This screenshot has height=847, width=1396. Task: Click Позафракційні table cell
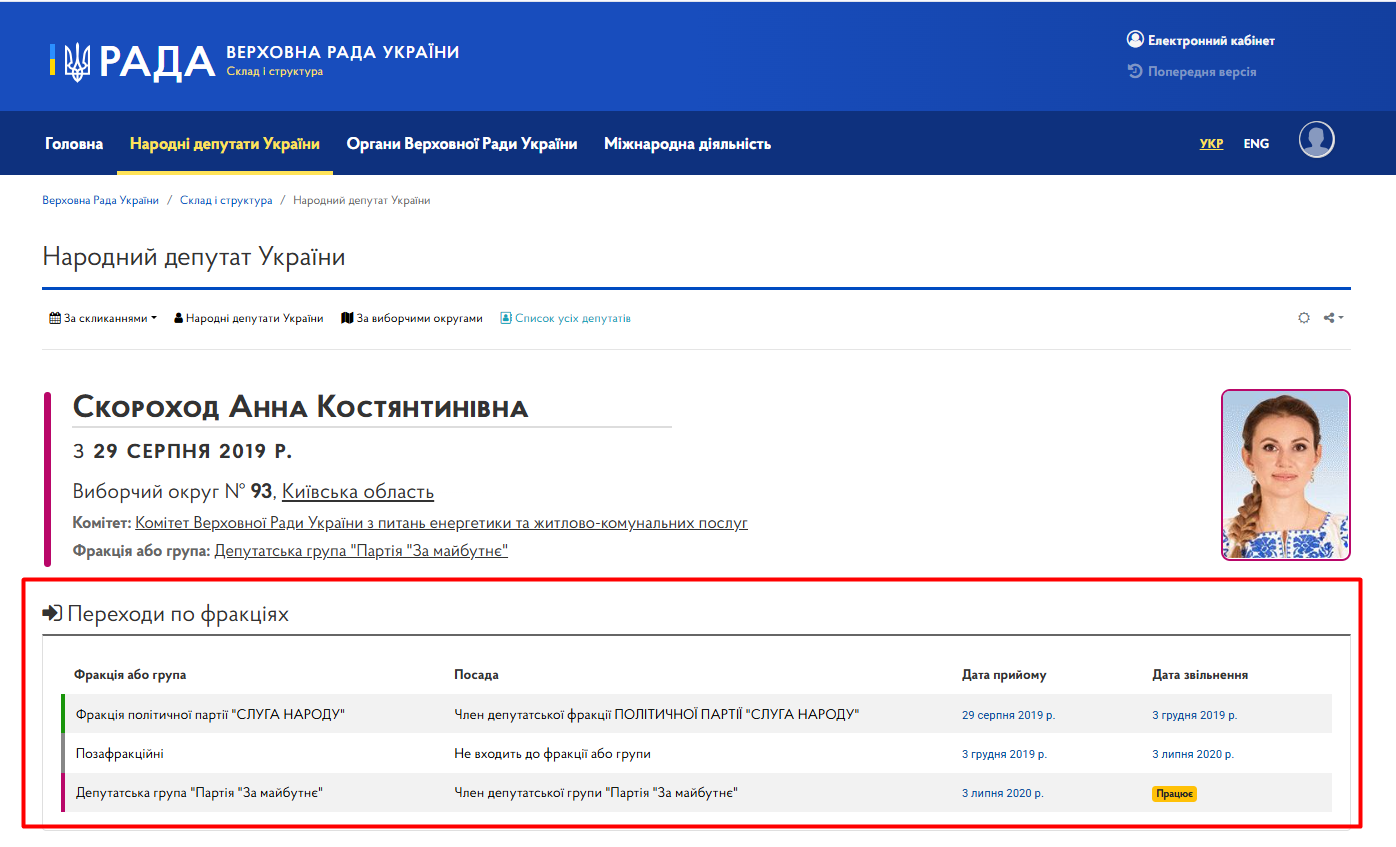point(119,753)
